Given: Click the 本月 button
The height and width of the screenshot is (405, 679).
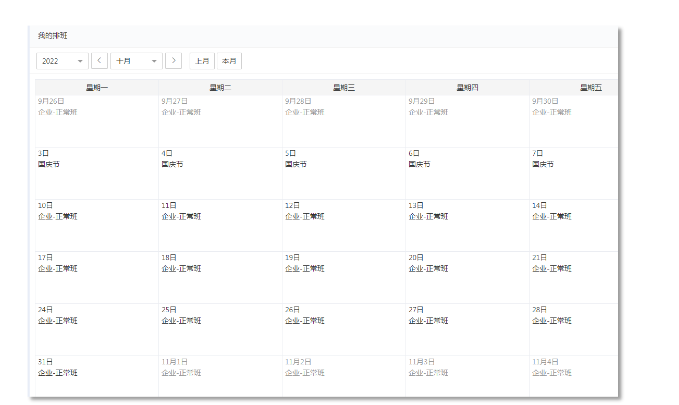Looking at the screenshot, I should [229, 61].
